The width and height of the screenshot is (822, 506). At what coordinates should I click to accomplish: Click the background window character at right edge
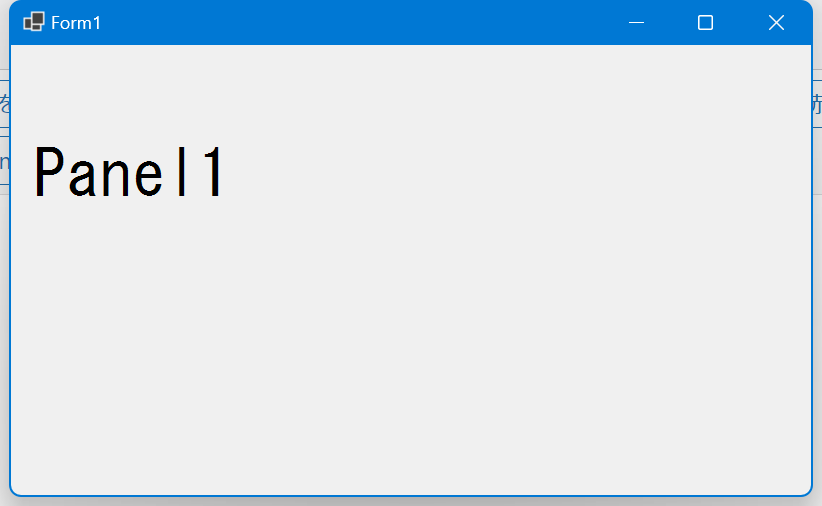click(x=817, y=104)
